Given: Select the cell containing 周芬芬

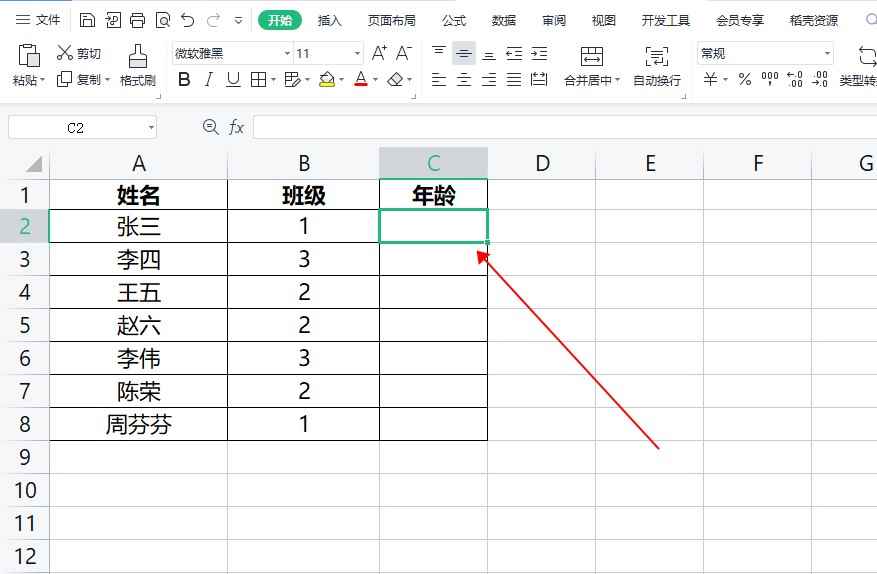Looking at the screenshot, I should coord(139,424).
